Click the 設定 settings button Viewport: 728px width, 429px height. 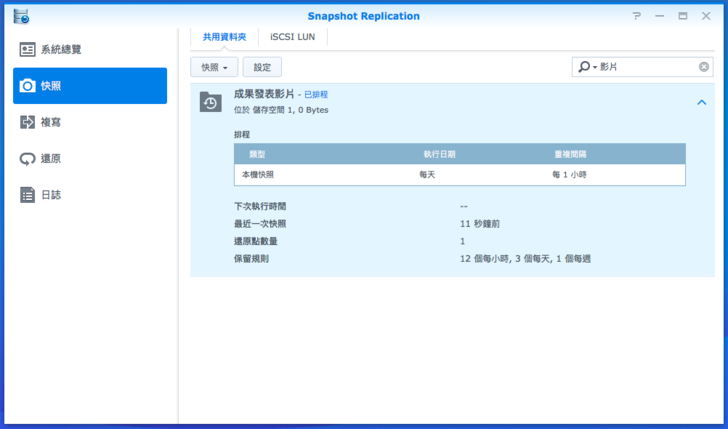click(x=262, y=67)
